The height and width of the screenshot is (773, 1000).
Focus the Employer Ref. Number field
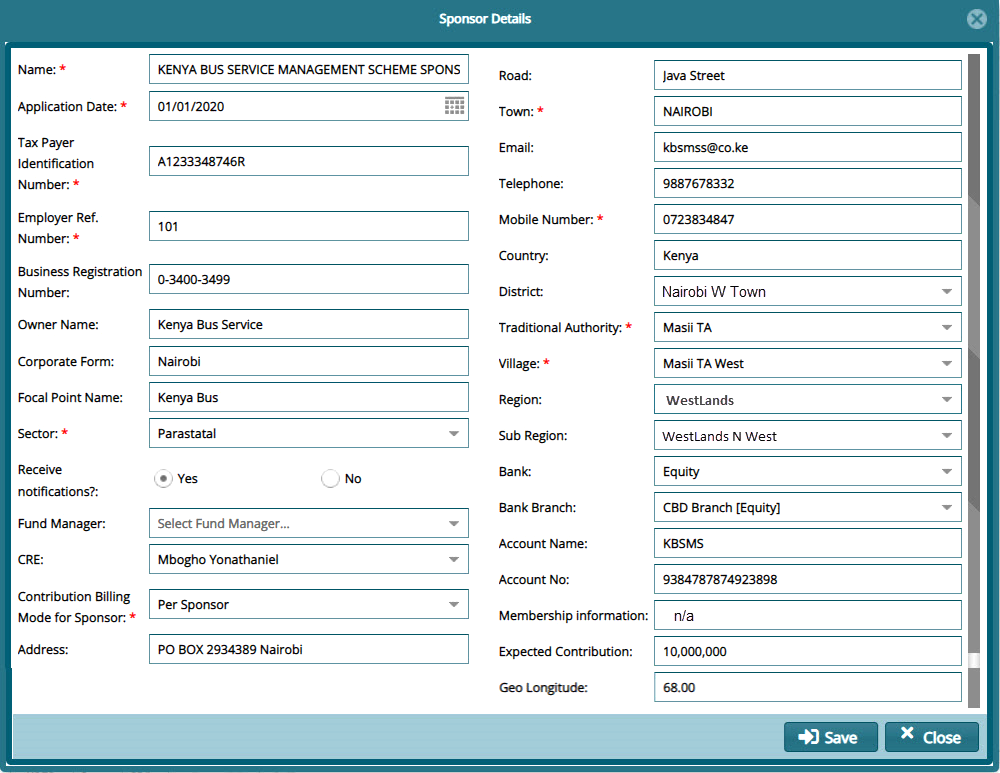point(309,226)
